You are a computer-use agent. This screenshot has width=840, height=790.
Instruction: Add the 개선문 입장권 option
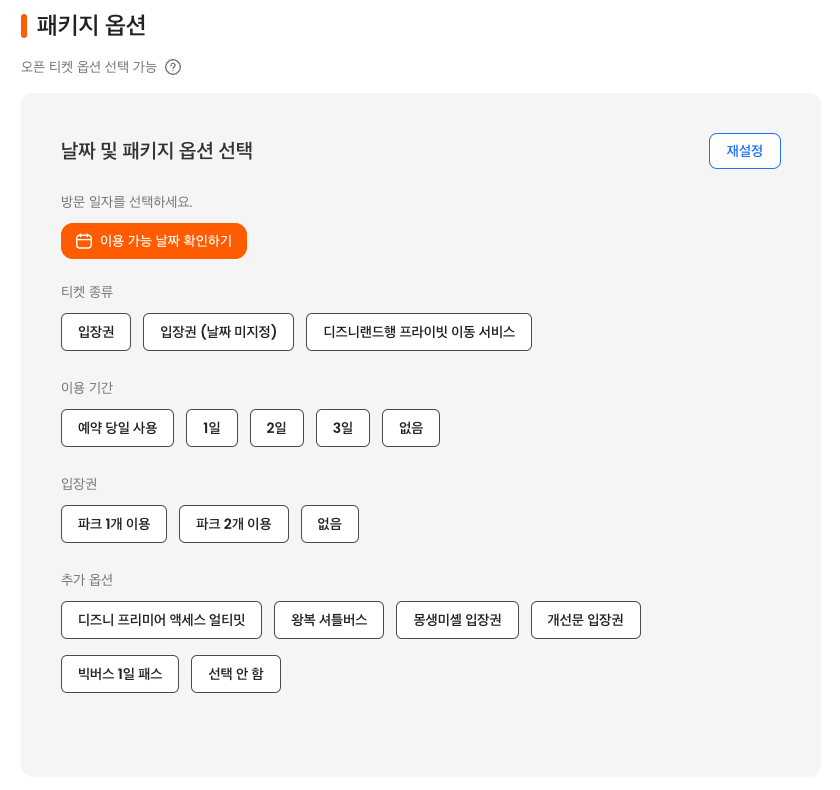586,620
